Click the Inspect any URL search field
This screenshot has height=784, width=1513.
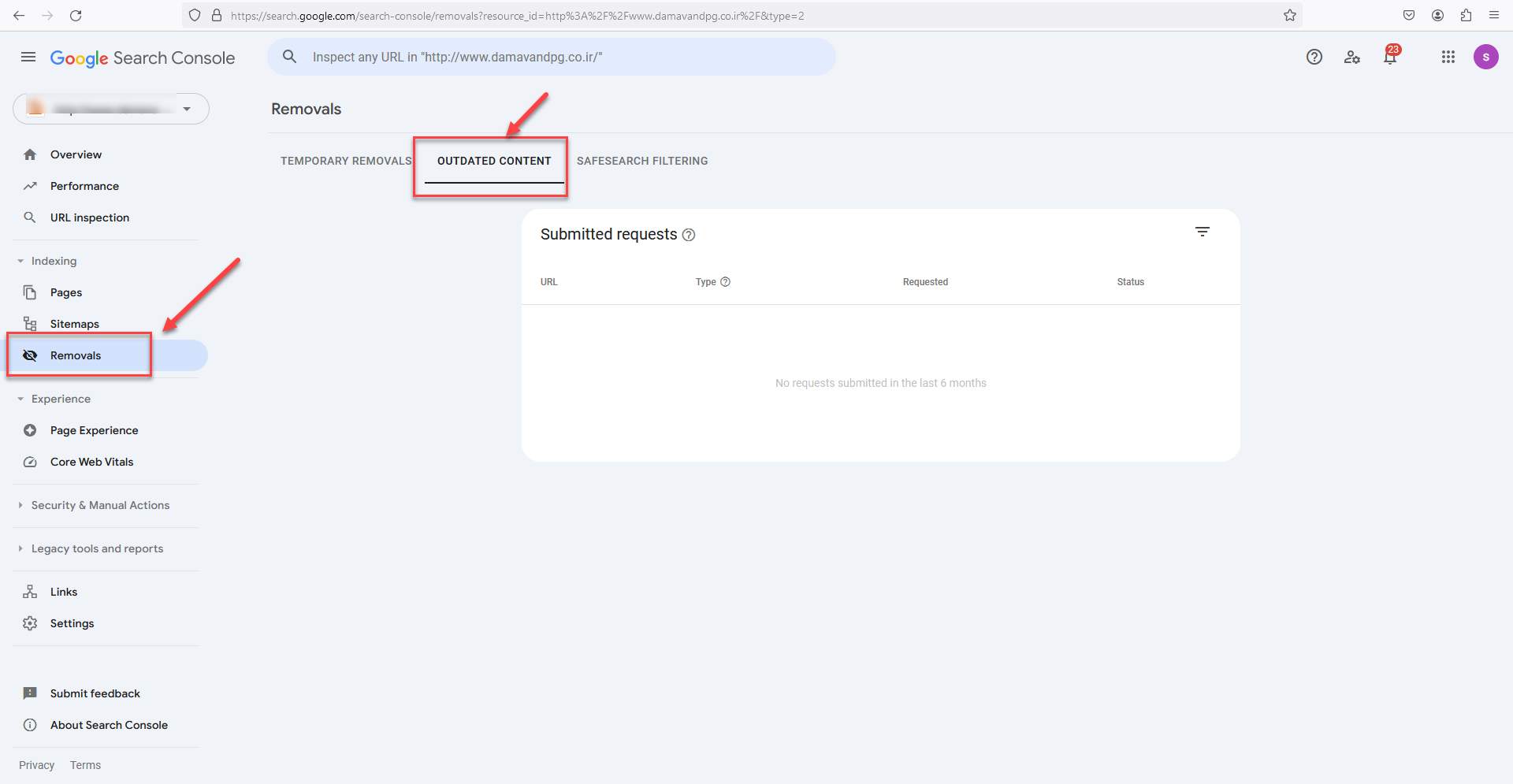pyautogui.click(x=552, y=57)
